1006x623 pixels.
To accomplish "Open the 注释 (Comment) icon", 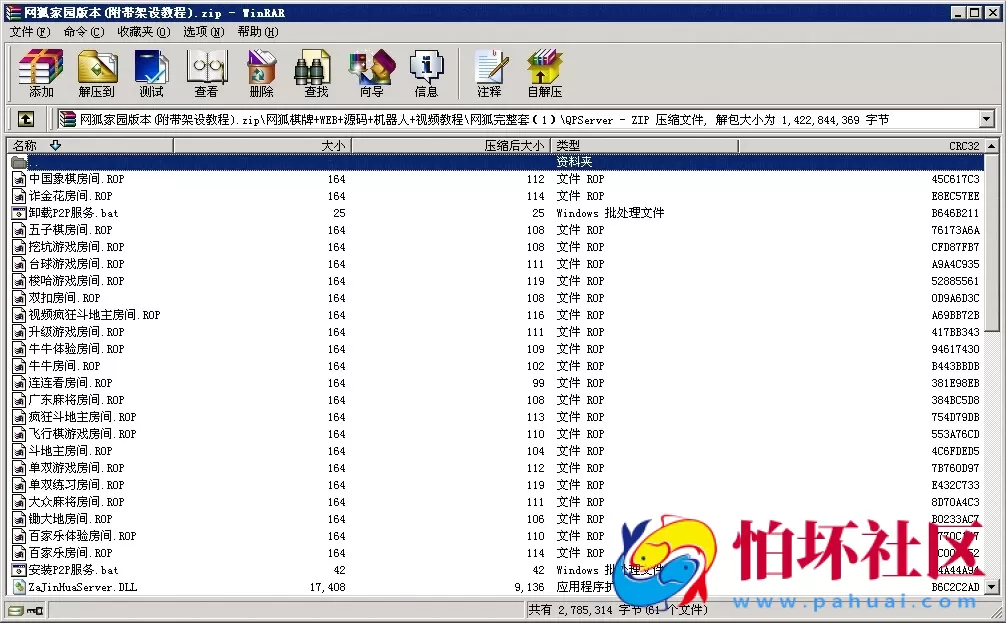I will coord(489,72).
